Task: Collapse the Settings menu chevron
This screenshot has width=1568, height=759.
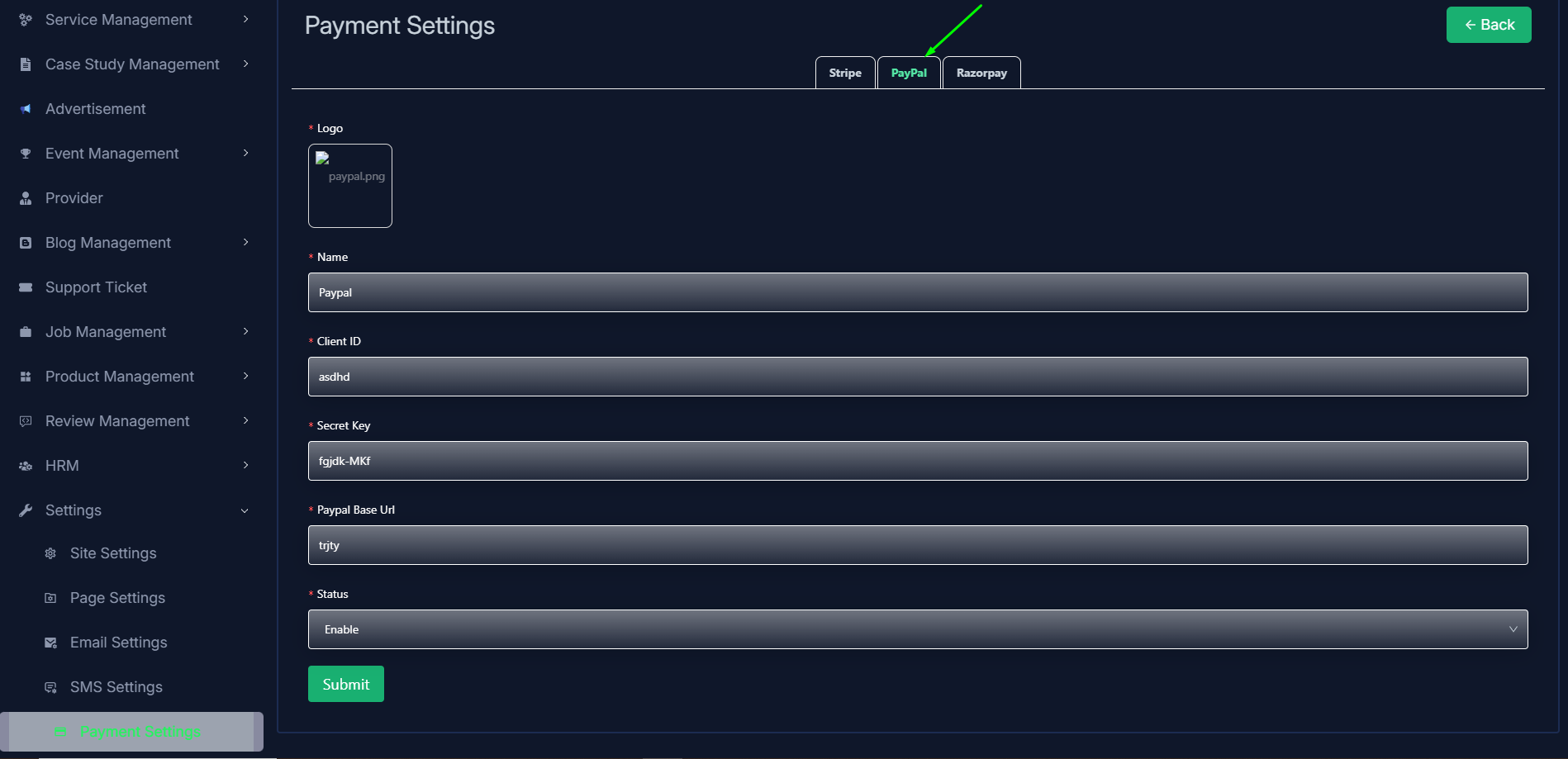Action: point(245,510)
